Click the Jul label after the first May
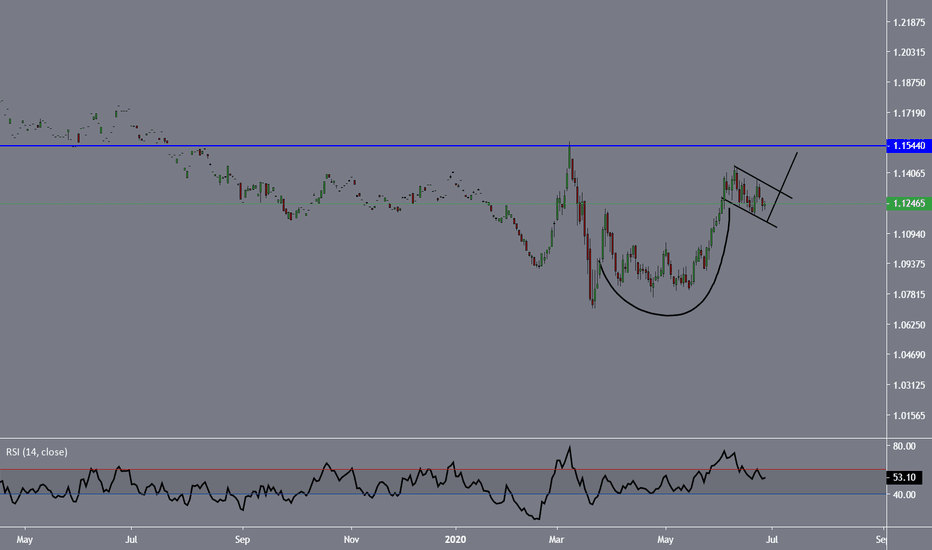Viewport: 932px width, 550px height. pos(131,540)
